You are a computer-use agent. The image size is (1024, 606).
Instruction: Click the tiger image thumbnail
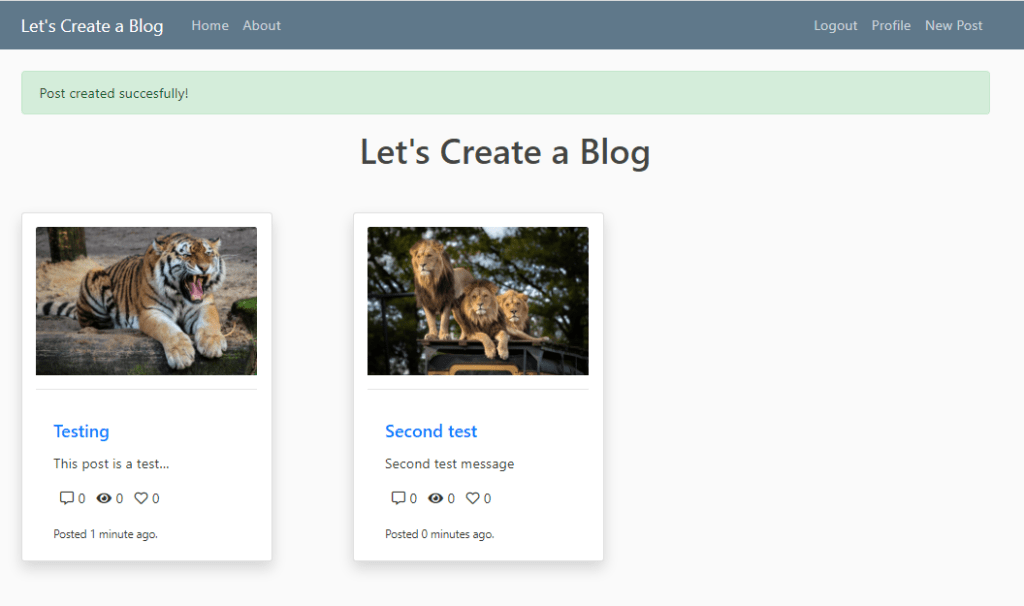(146, 301)
